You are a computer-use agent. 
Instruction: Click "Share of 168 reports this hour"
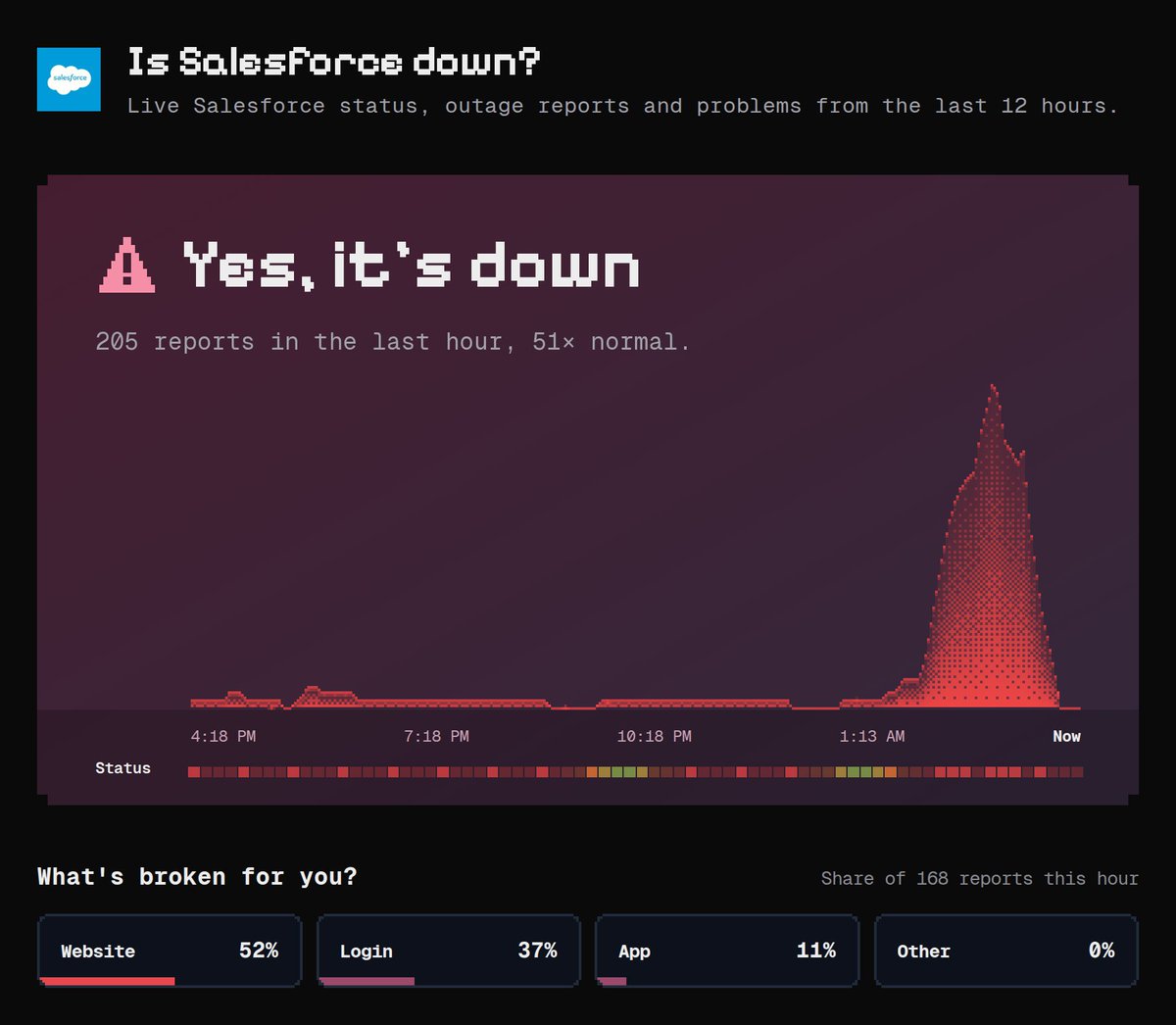980,878
